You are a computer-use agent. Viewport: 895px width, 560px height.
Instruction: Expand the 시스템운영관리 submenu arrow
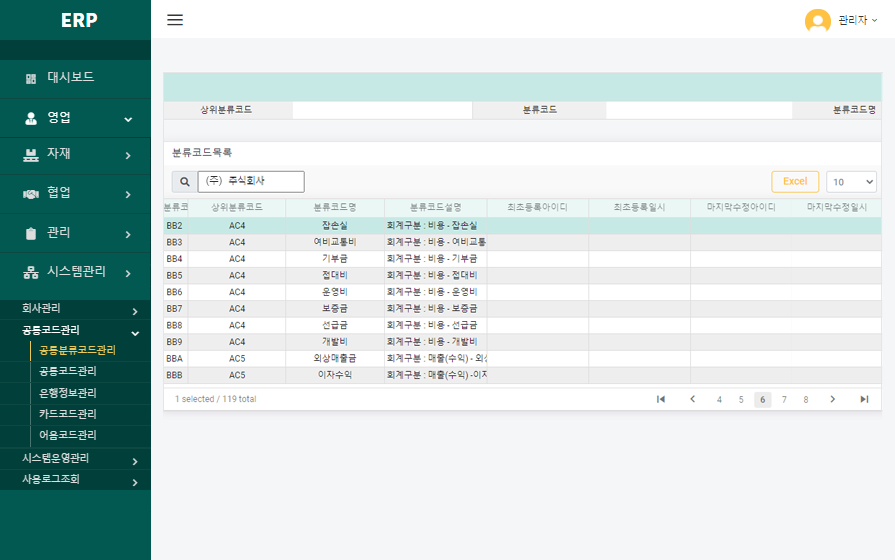[x=135, y=461]
